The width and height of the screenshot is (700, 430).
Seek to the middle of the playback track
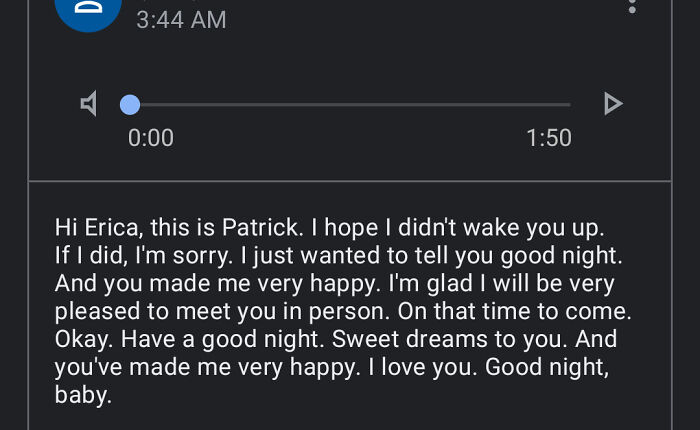(350, 104)
